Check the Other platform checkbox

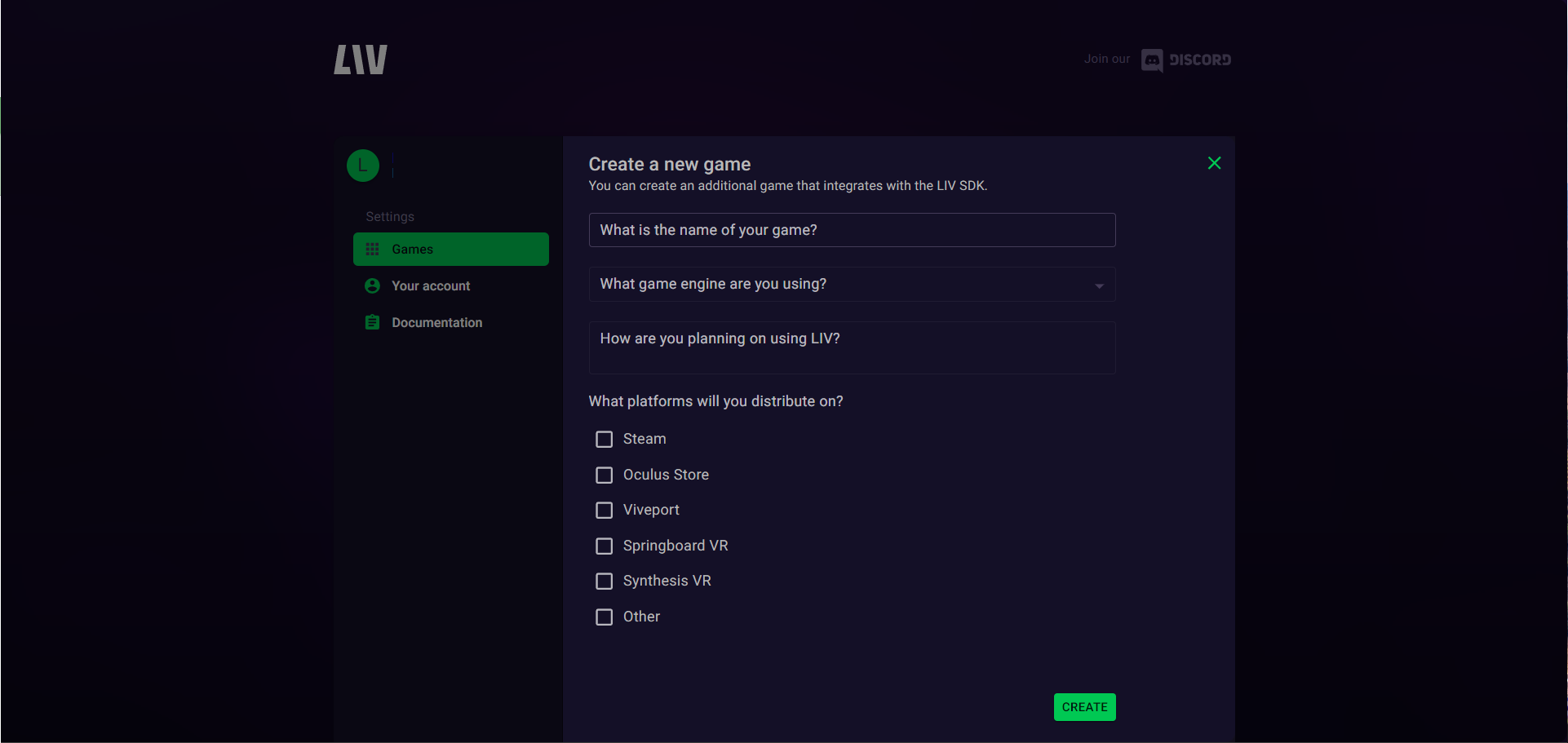[x=605, y=617]
